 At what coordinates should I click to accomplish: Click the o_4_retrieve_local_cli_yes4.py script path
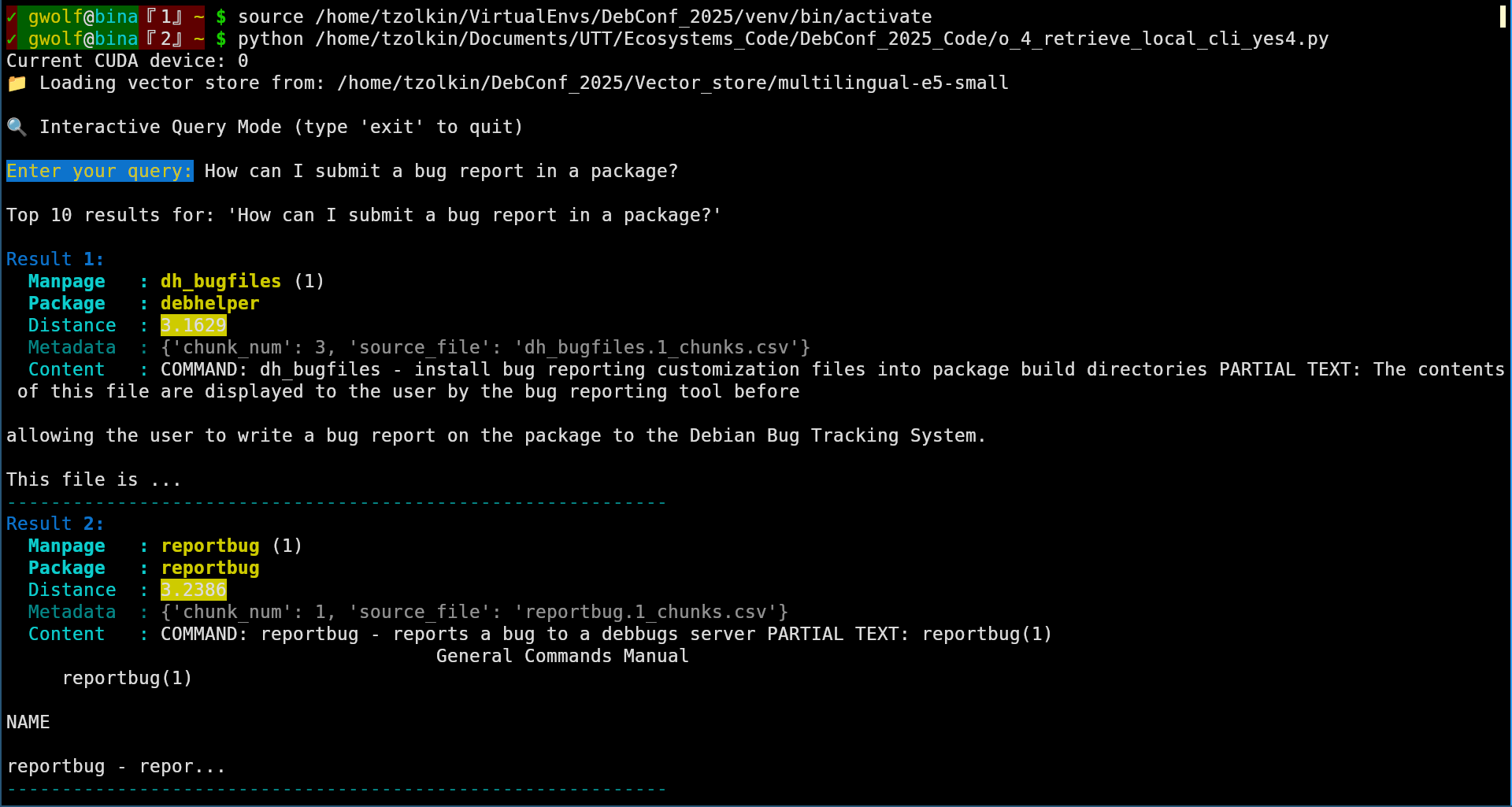click(x=822, y=39)
